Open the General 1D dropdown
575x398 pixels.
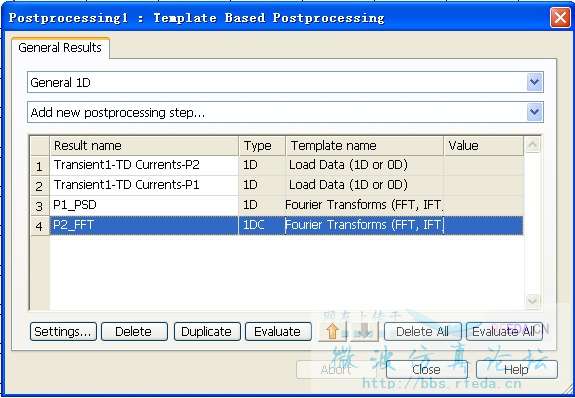[x=534, y=82]
